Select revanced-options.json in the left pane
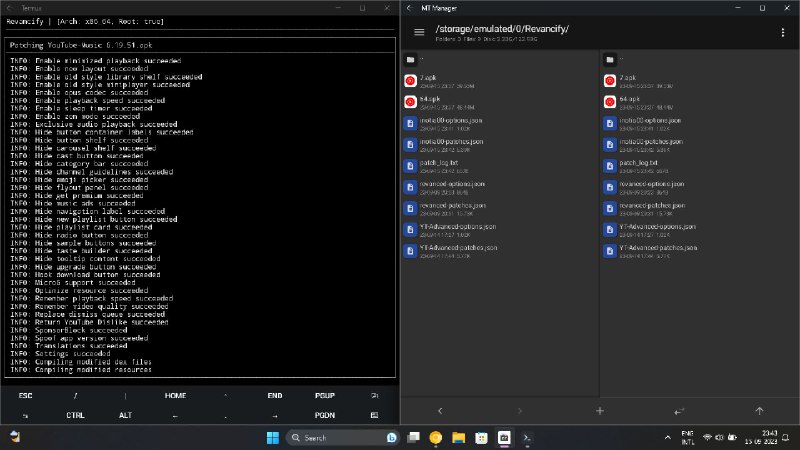Viewport: 800px width, 450px height. [x=500, y=187]
